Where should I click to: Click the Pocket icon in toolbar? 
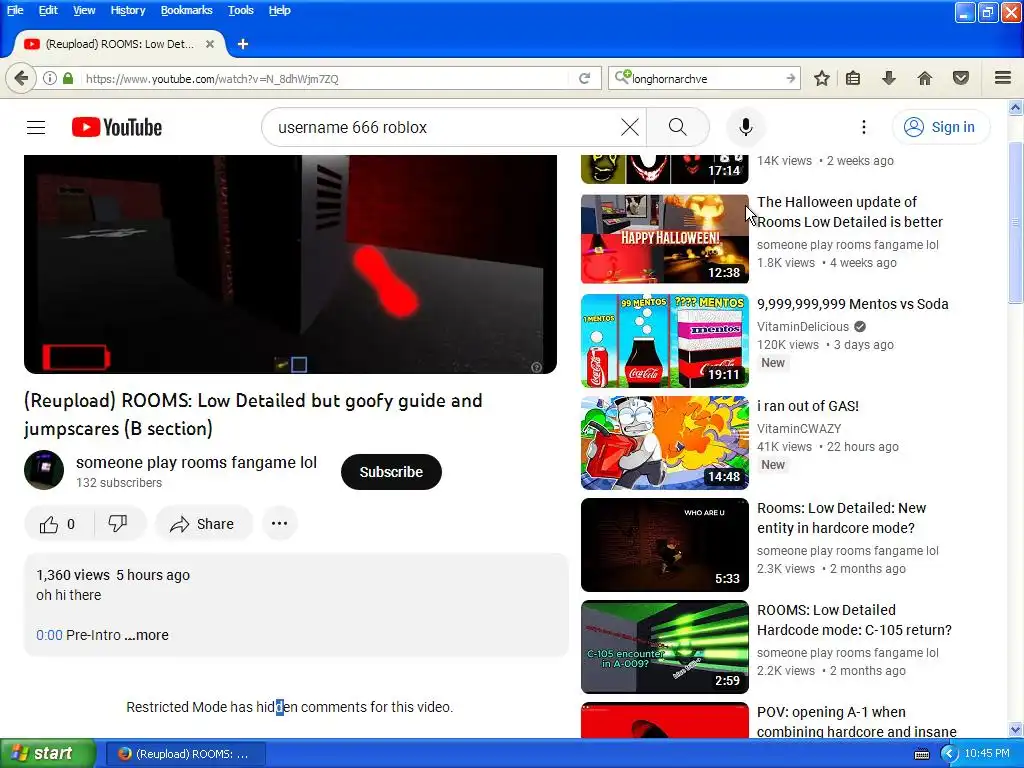tap(961, 78)
